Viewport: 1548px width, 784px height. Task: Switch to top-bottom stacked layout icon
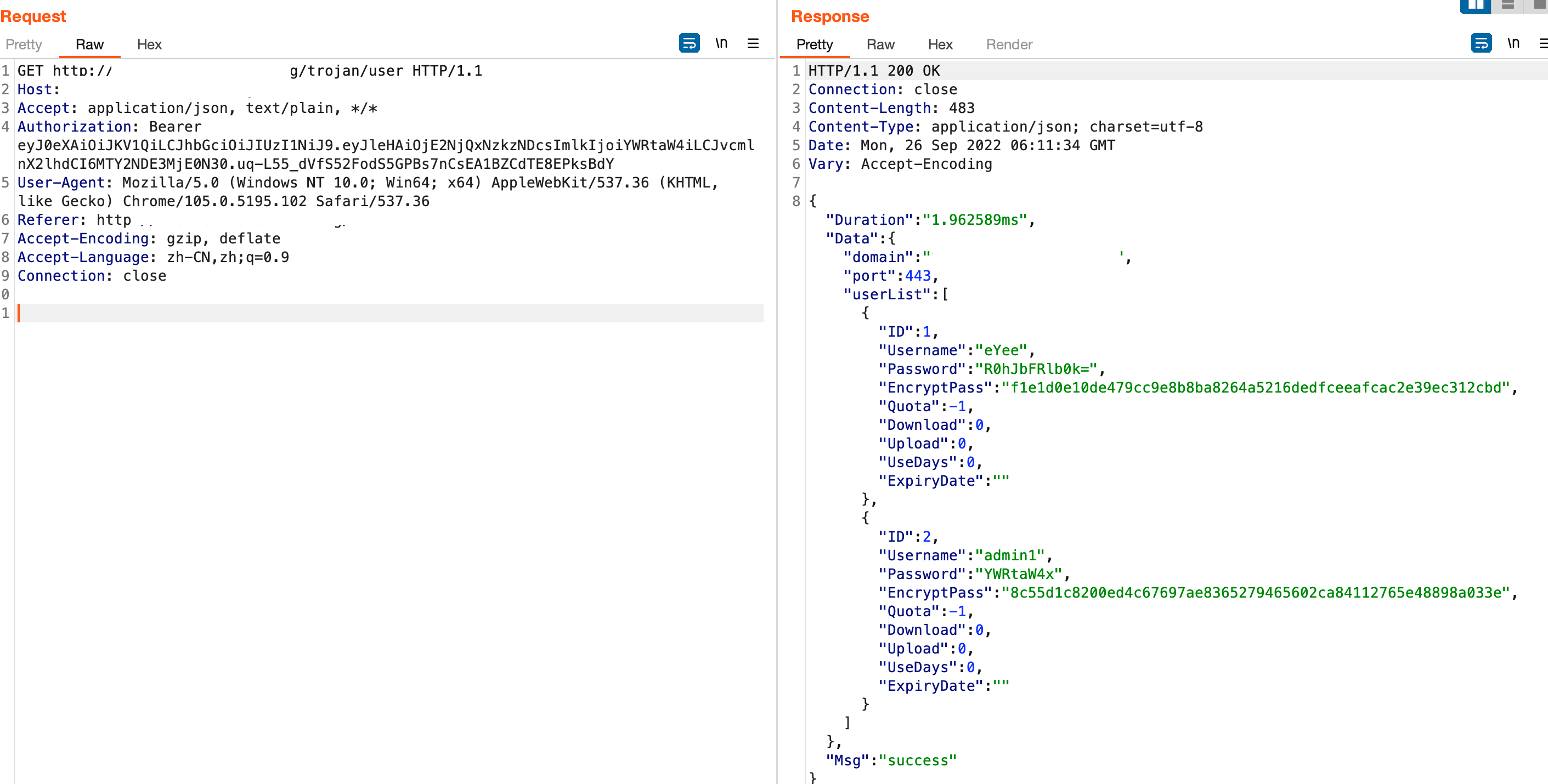pos(1508,5)
